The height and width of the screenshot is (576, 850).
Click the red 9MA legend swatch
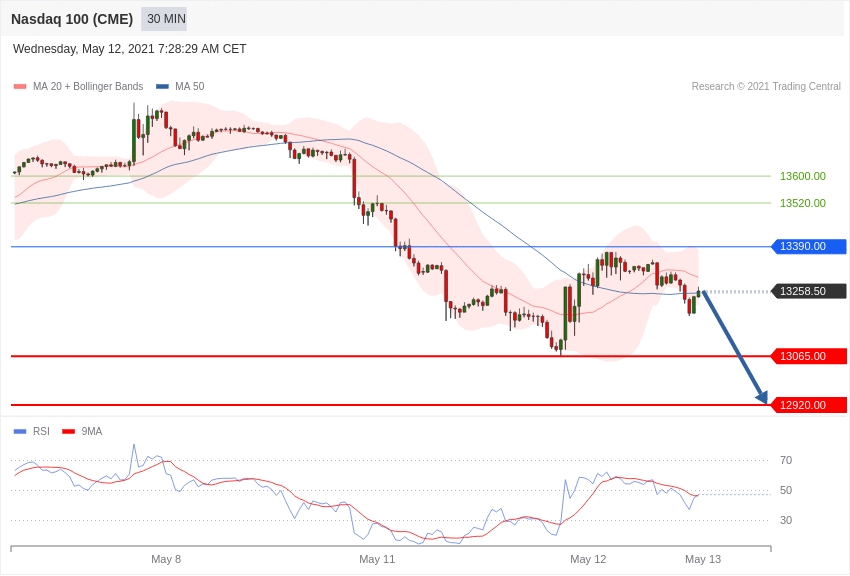pyautogui.click(x=68, y=432)
